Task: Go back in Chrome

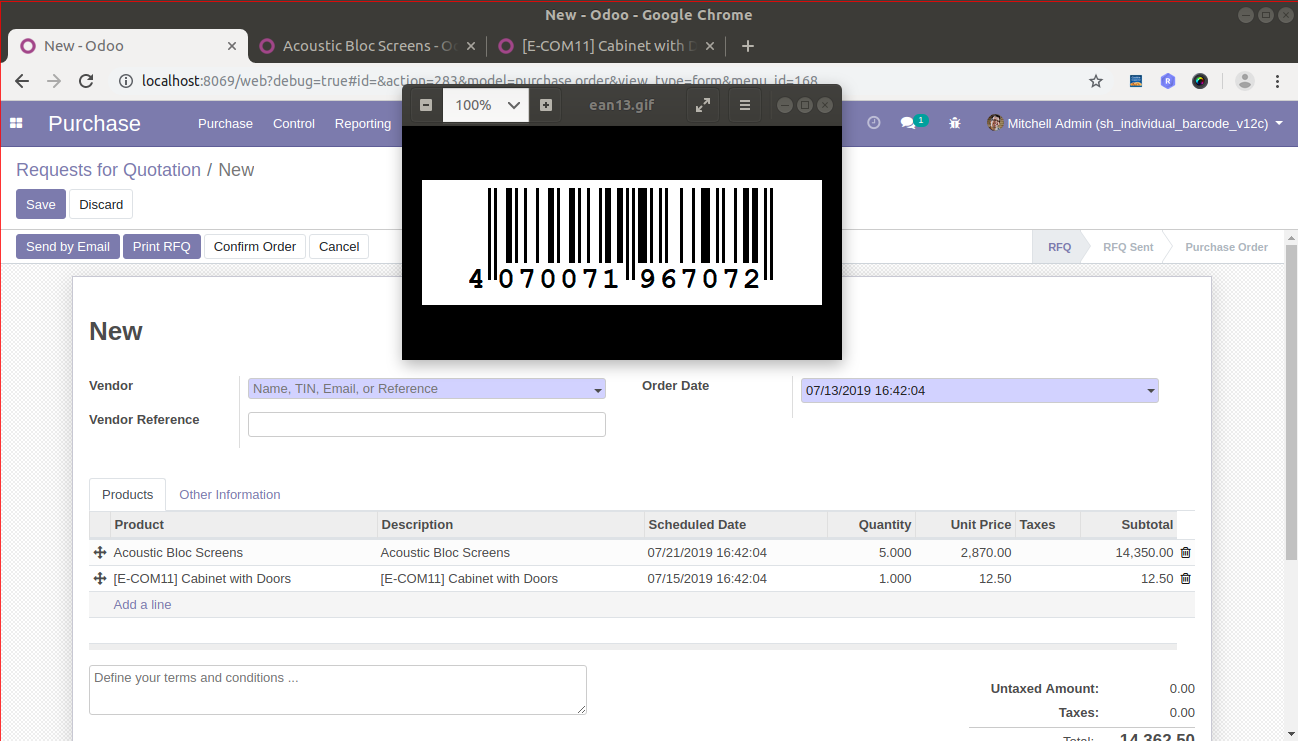Action: (x=22, y=81)
